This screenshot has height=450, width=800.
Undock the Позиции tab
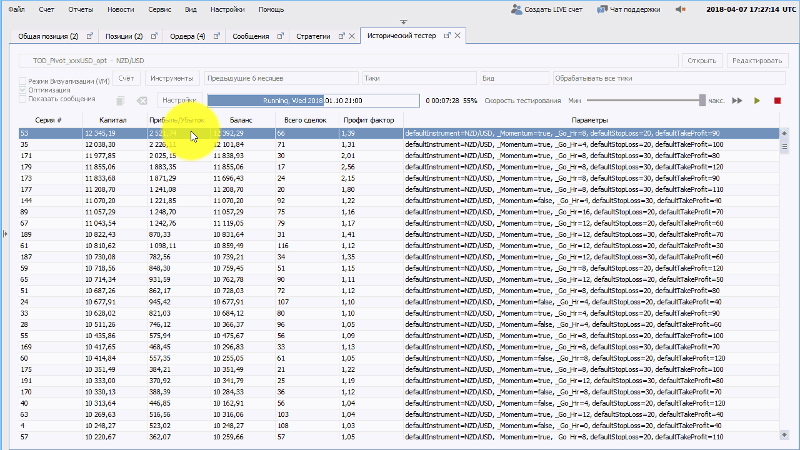click(x=154, y=36)
